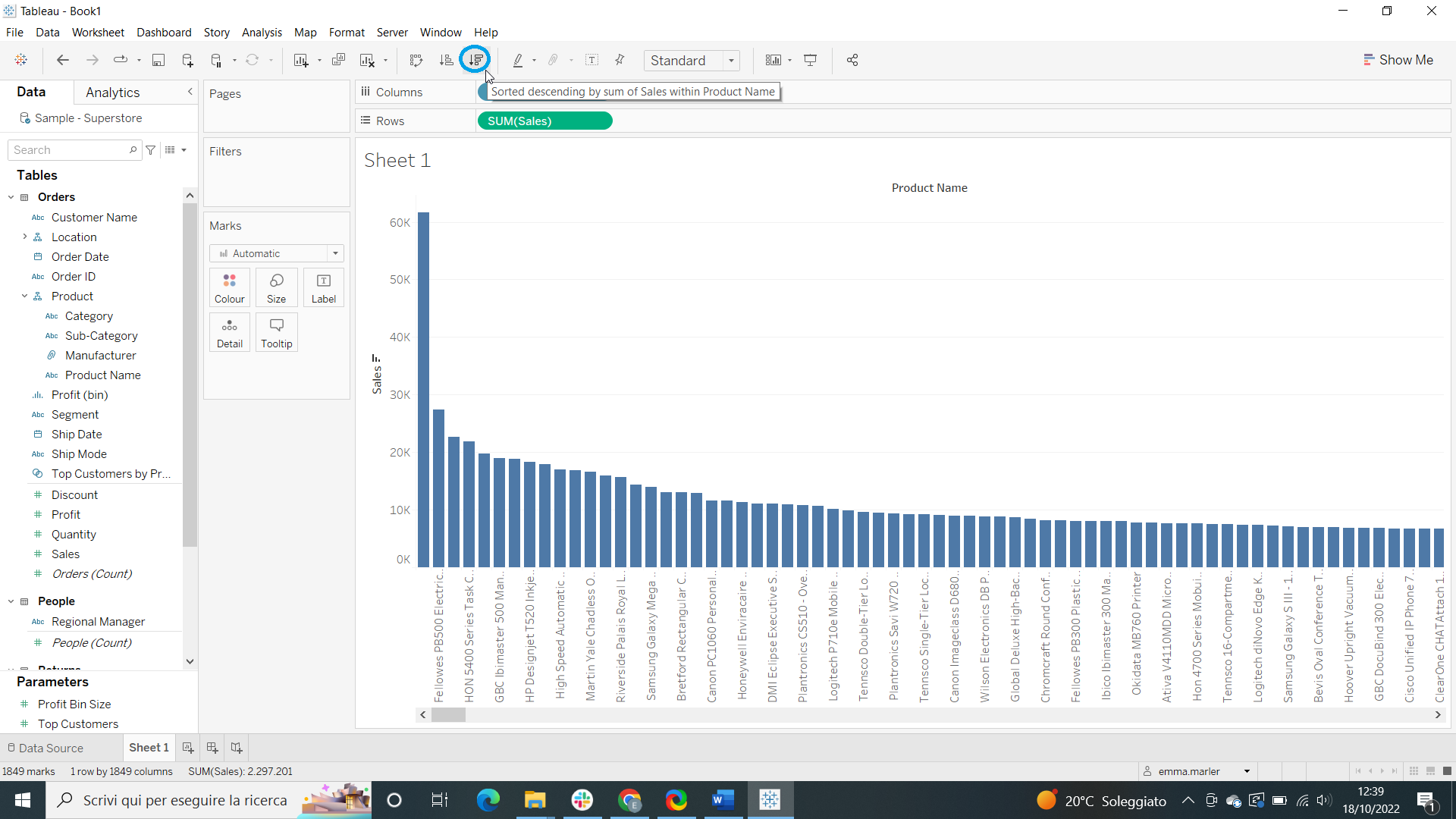Click the Replay animation icon

pyautogui.click(x=121, y=60)
